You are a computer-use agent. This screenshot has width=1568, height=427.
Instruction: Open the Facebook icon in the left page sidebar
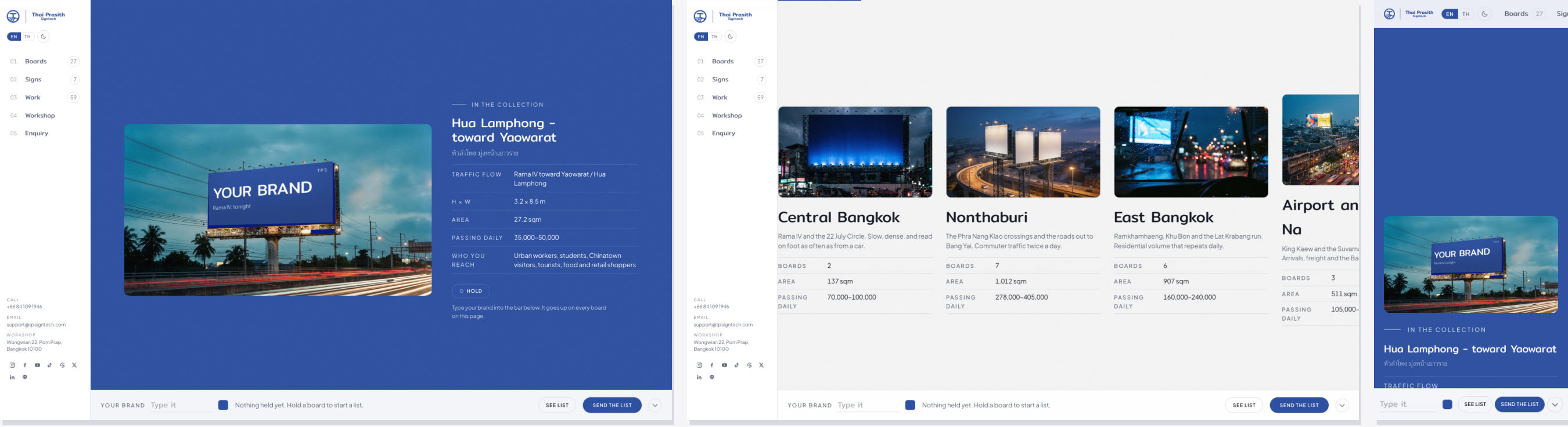coord(25,365)
